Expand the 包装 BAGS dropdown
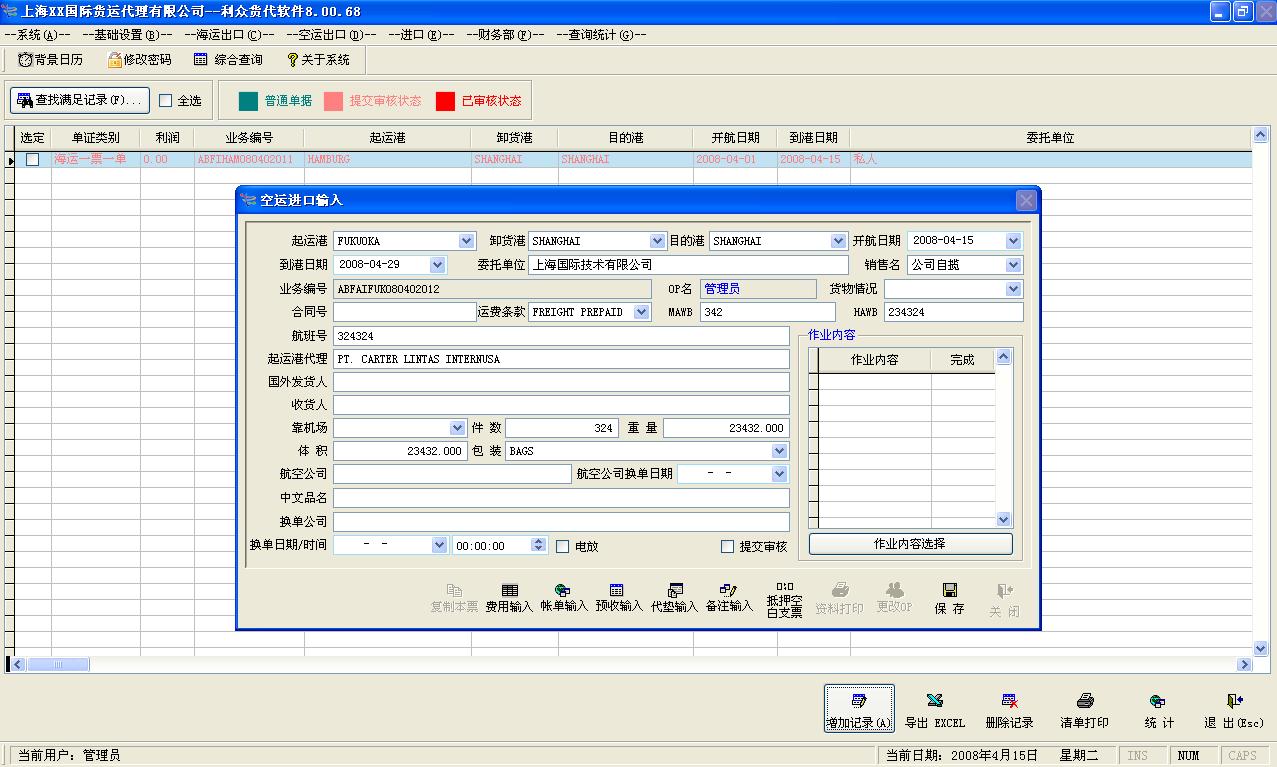1277x767 pixels. 780,451
